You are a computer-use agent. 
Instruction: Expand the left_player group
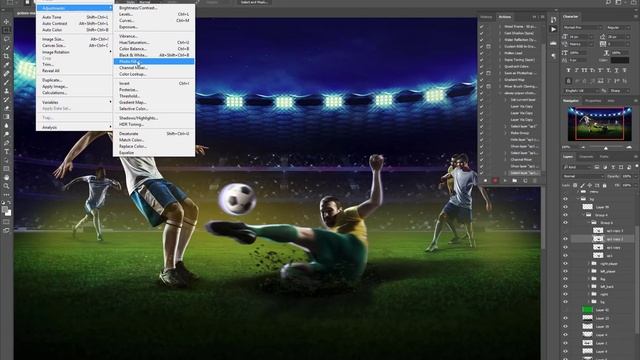(589, 271)
